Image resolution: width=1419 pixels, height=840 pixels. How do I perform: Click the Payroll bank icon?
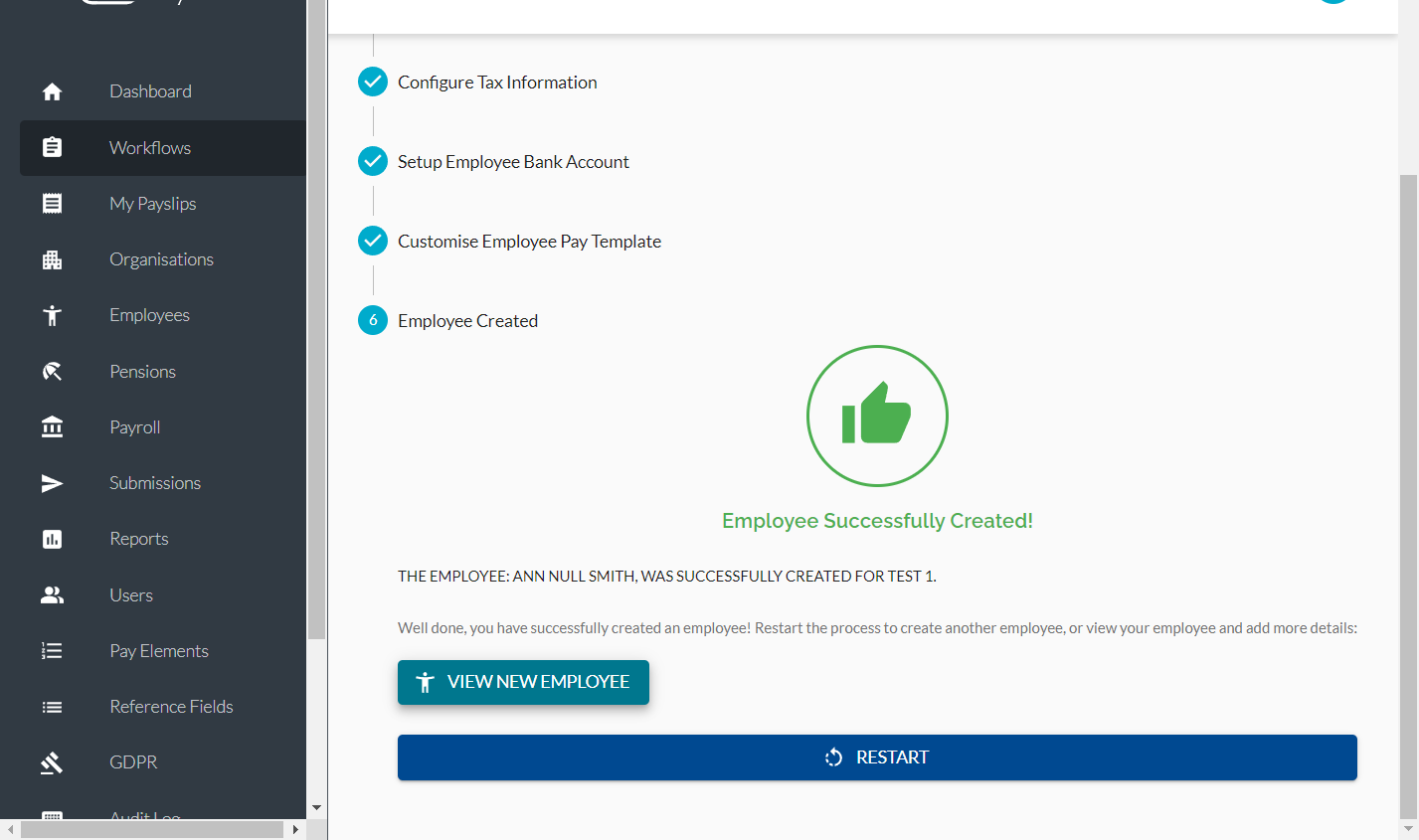52,427
